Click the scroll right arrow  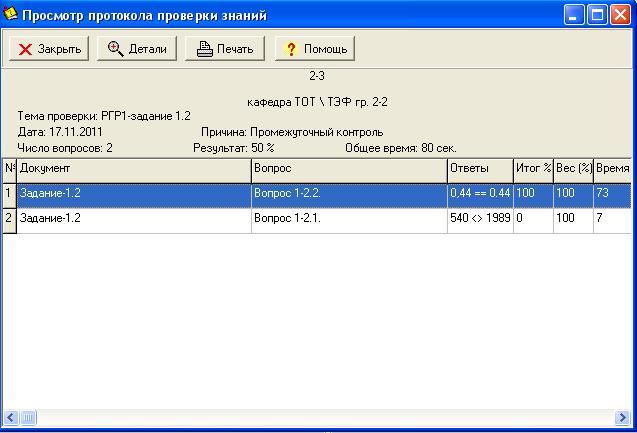(622, 417)
